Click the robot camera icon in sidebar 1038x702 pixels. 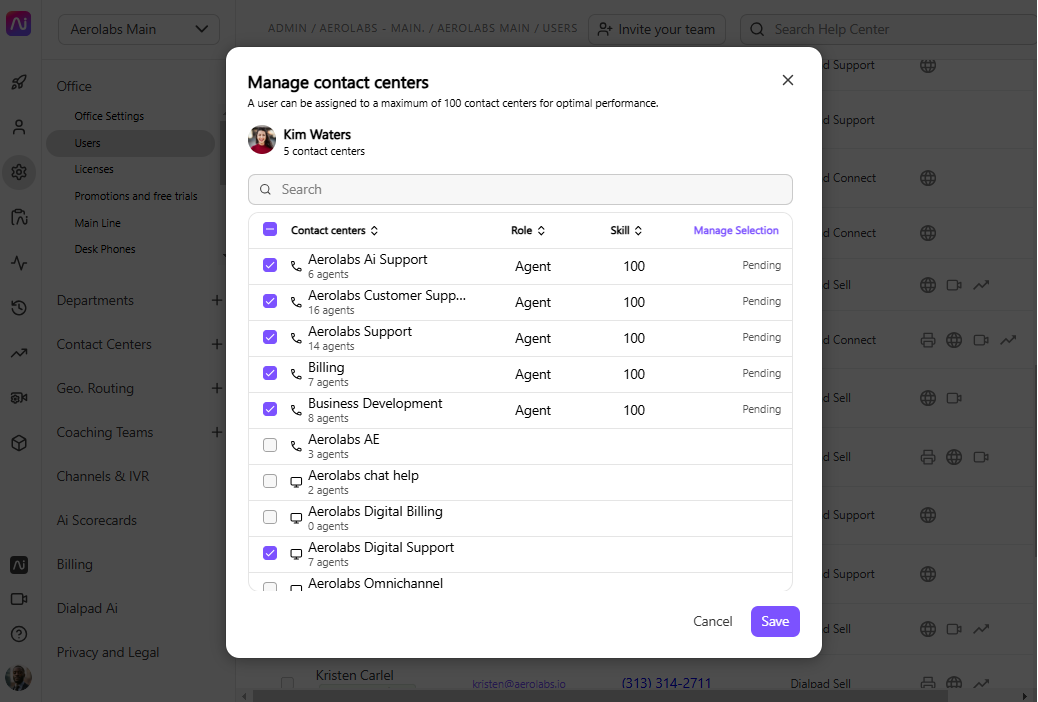tap(19, 398)
